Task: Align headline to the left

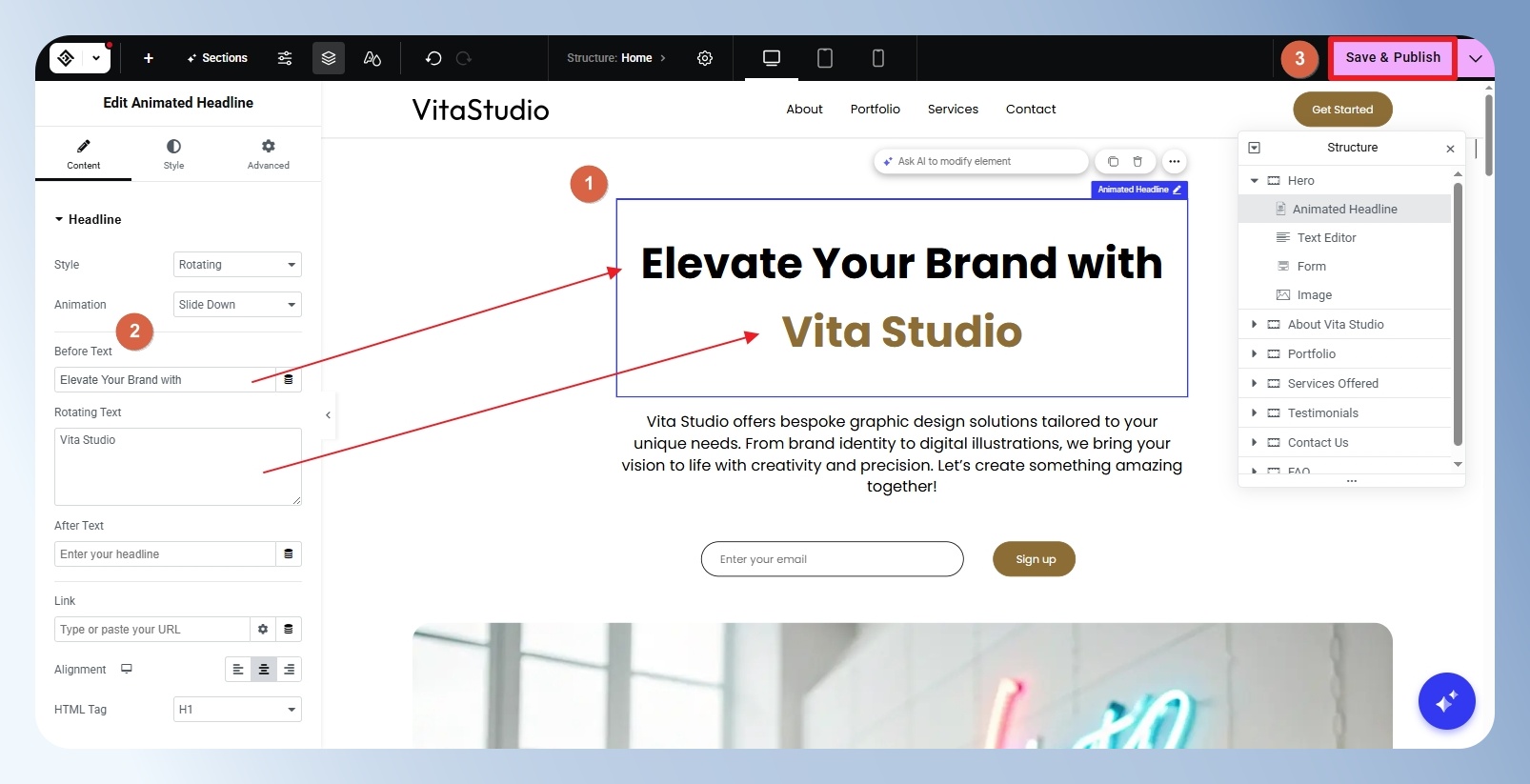Action: click(238, 670)
